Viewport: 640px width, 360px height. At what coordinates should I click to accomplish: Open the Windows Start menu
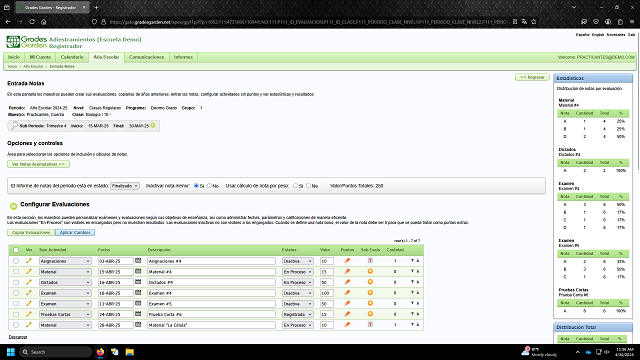pos(11,352)
